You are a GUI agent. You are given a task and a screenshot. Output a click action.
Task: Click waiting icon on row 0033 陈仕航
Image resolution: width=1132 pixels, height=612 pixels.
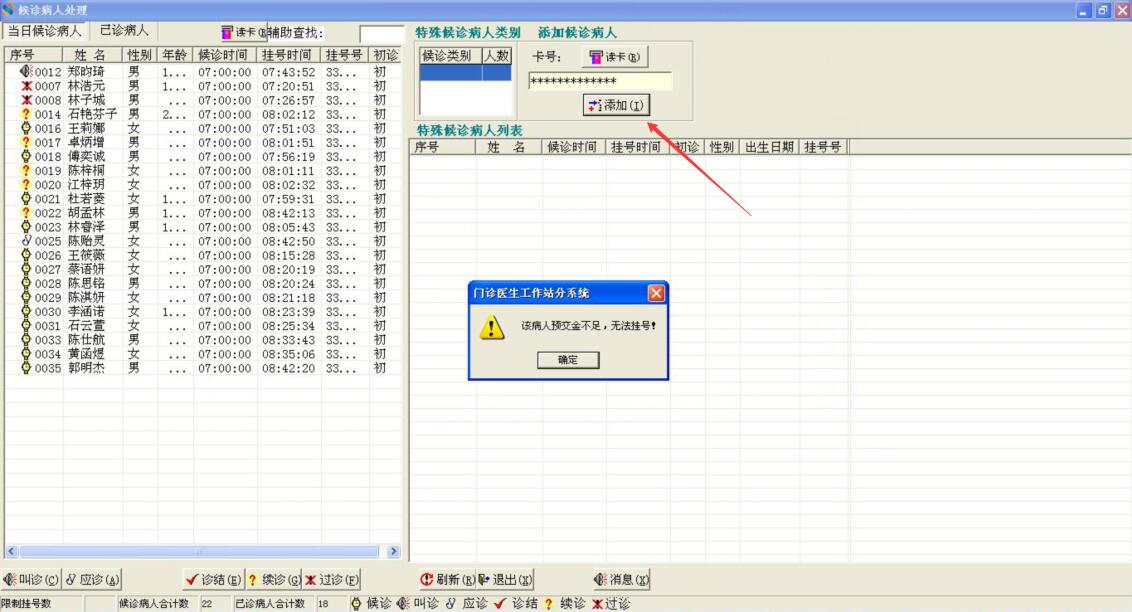click(26, 339)
